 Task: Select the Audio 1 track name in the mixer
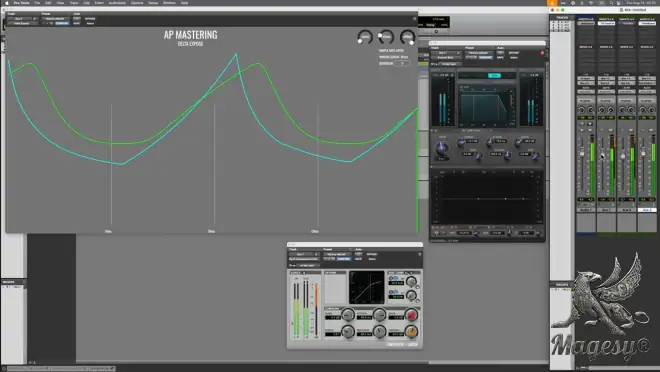click(x=586, y=209)
